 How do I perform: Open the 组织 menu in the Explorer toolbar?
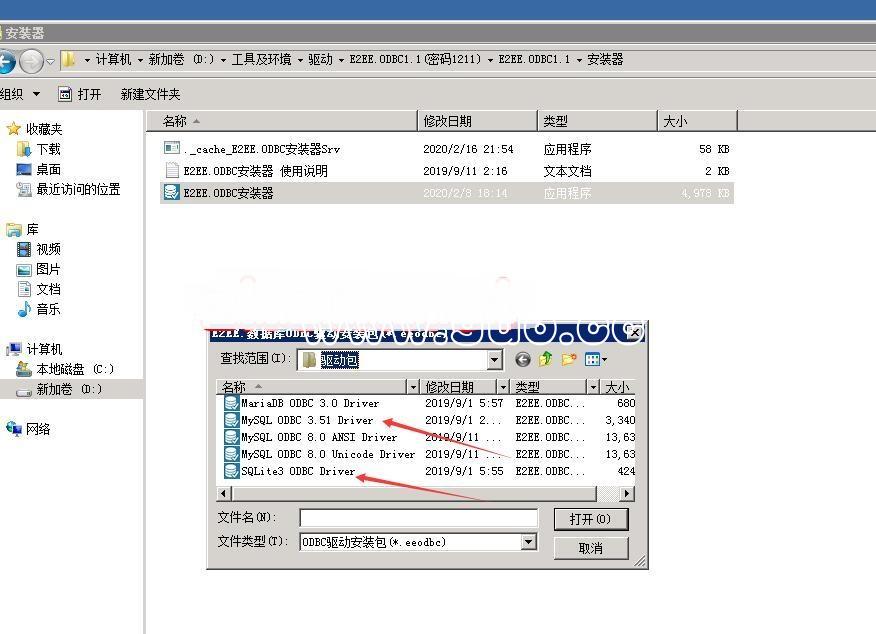20,94
